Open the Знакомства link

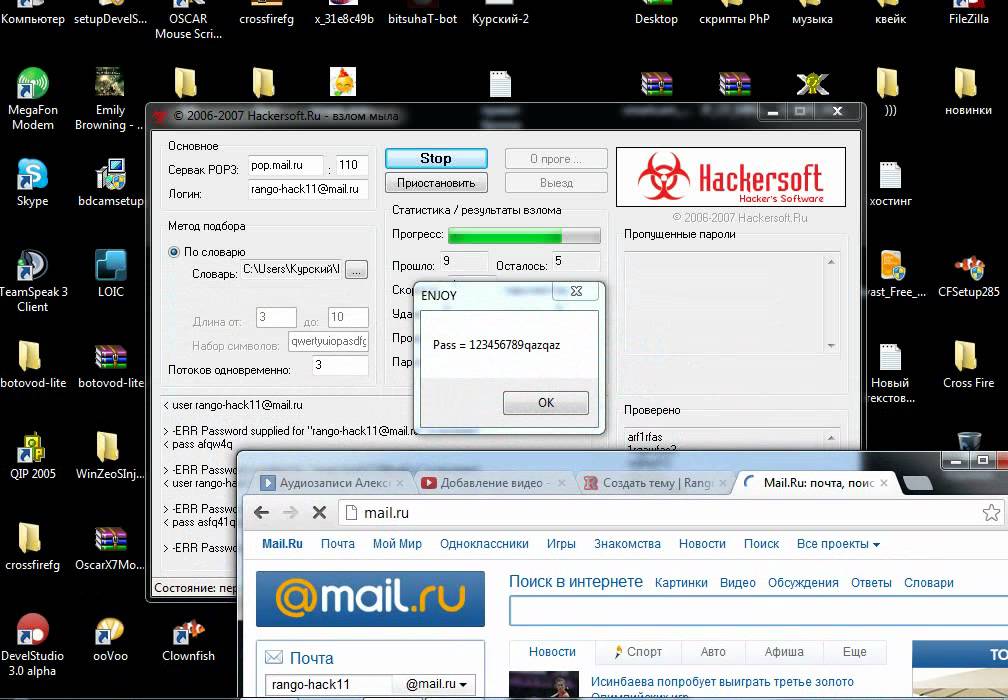click(x=627, y=544)
